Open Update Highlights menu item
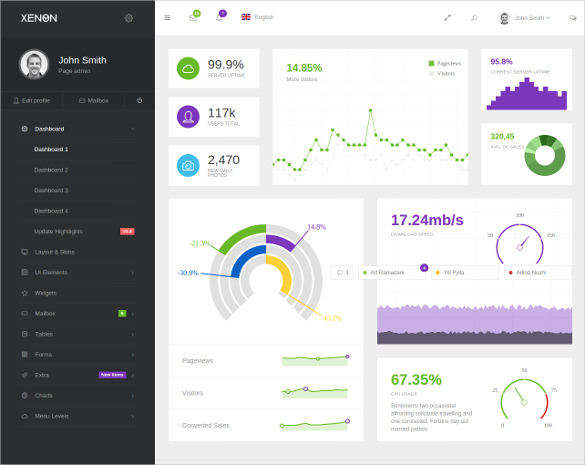The width and height of the screenshot is (585, 465). coord(58,231)
